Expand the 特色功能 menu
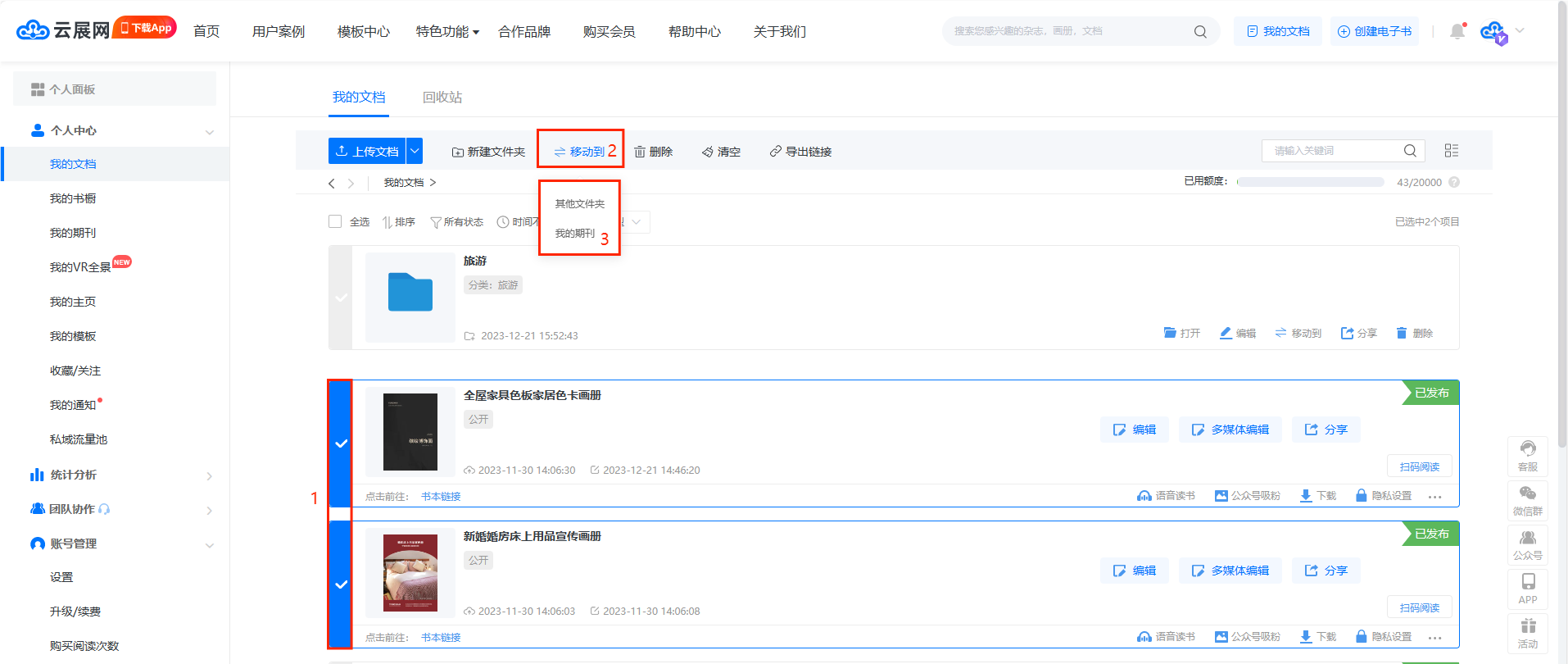Image resolution: width=1568 pixels, height=664 pixels. pyautogui.click(x=447, y=32)
